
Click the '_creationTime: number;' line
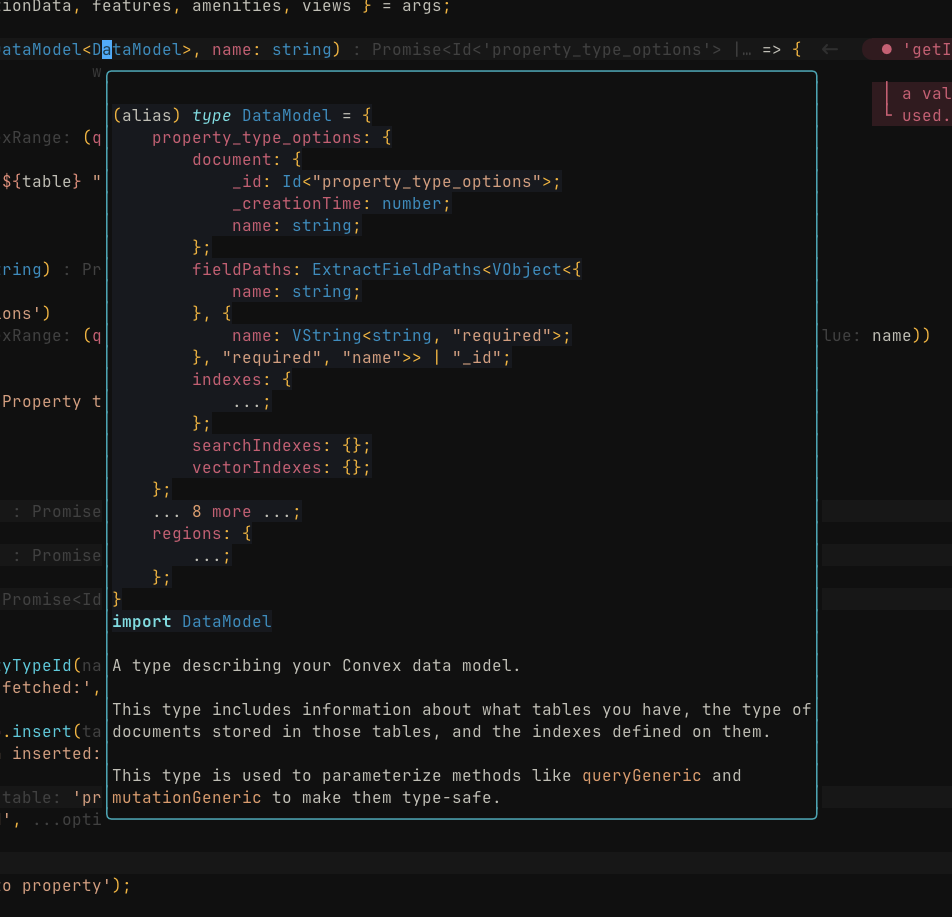click(x=341, y=203)
